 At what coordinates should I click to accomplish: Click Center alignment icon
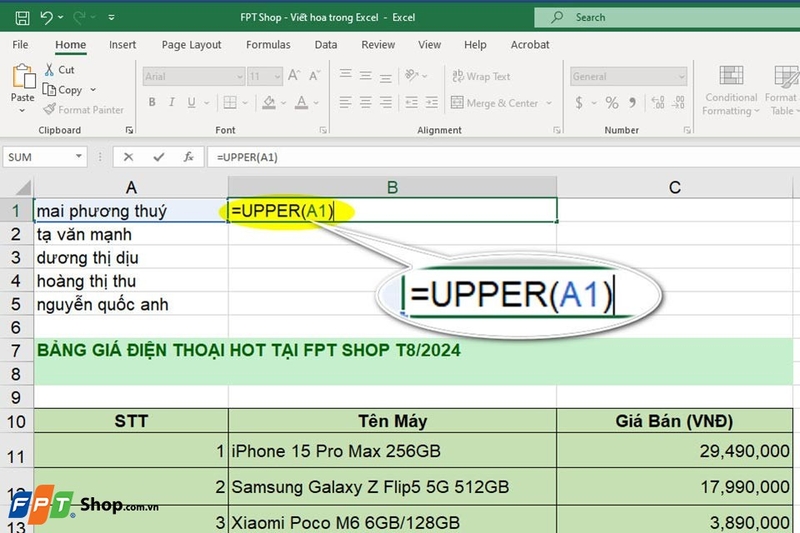click(x=365, y=103)
